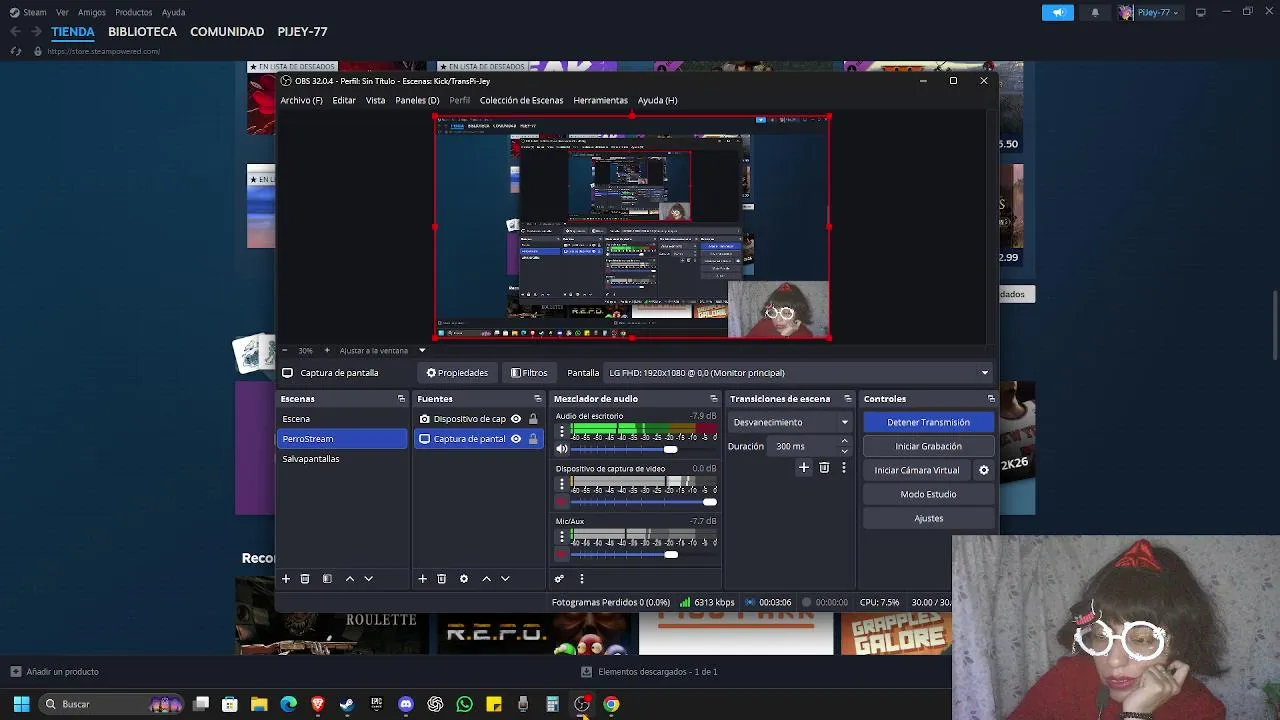This screenshot has height=720, width=1280.
Task: Remove selected source with trash icon in Fuentes
Action: click(x=442, y=579)
